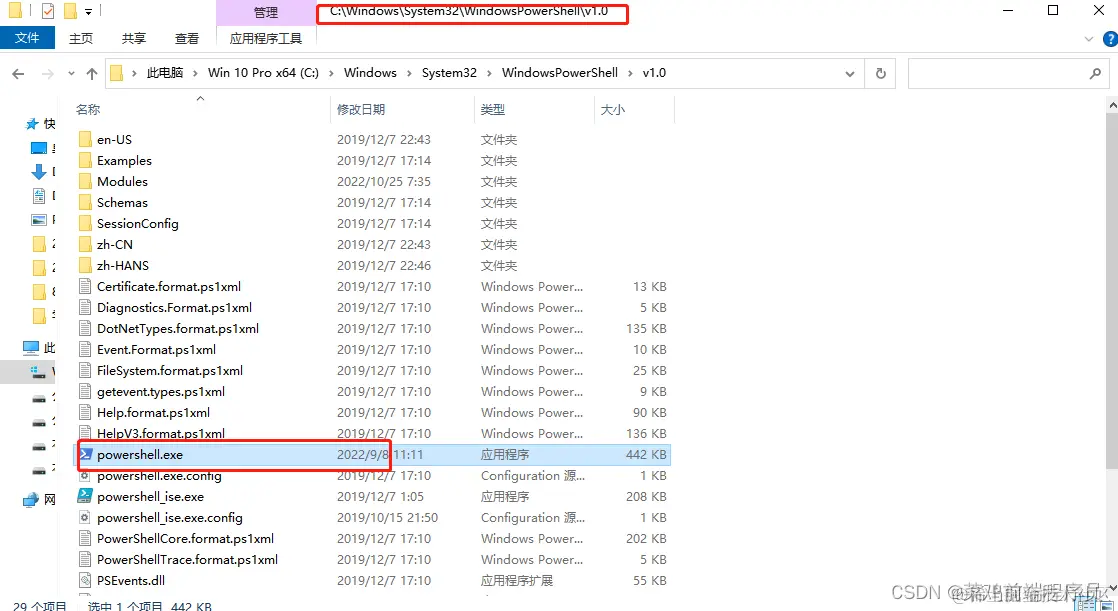
Task: Select the DotNetTypes.format.ps1xml file icon
Action: pos(85,329)
